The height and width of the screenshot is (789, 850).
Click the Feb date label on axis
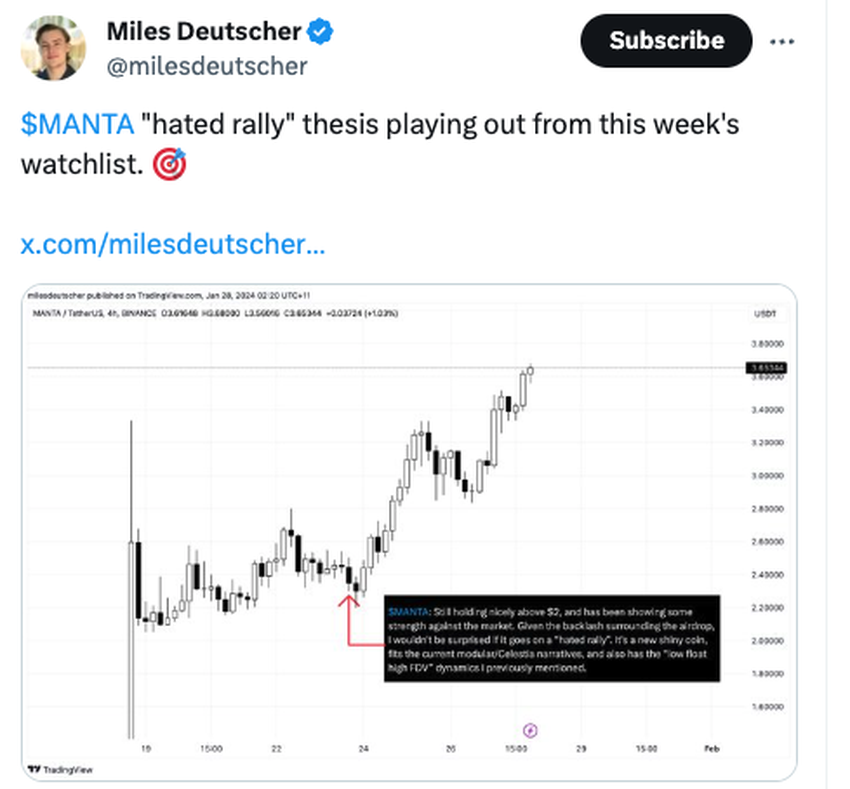click(x=711, y=748)
